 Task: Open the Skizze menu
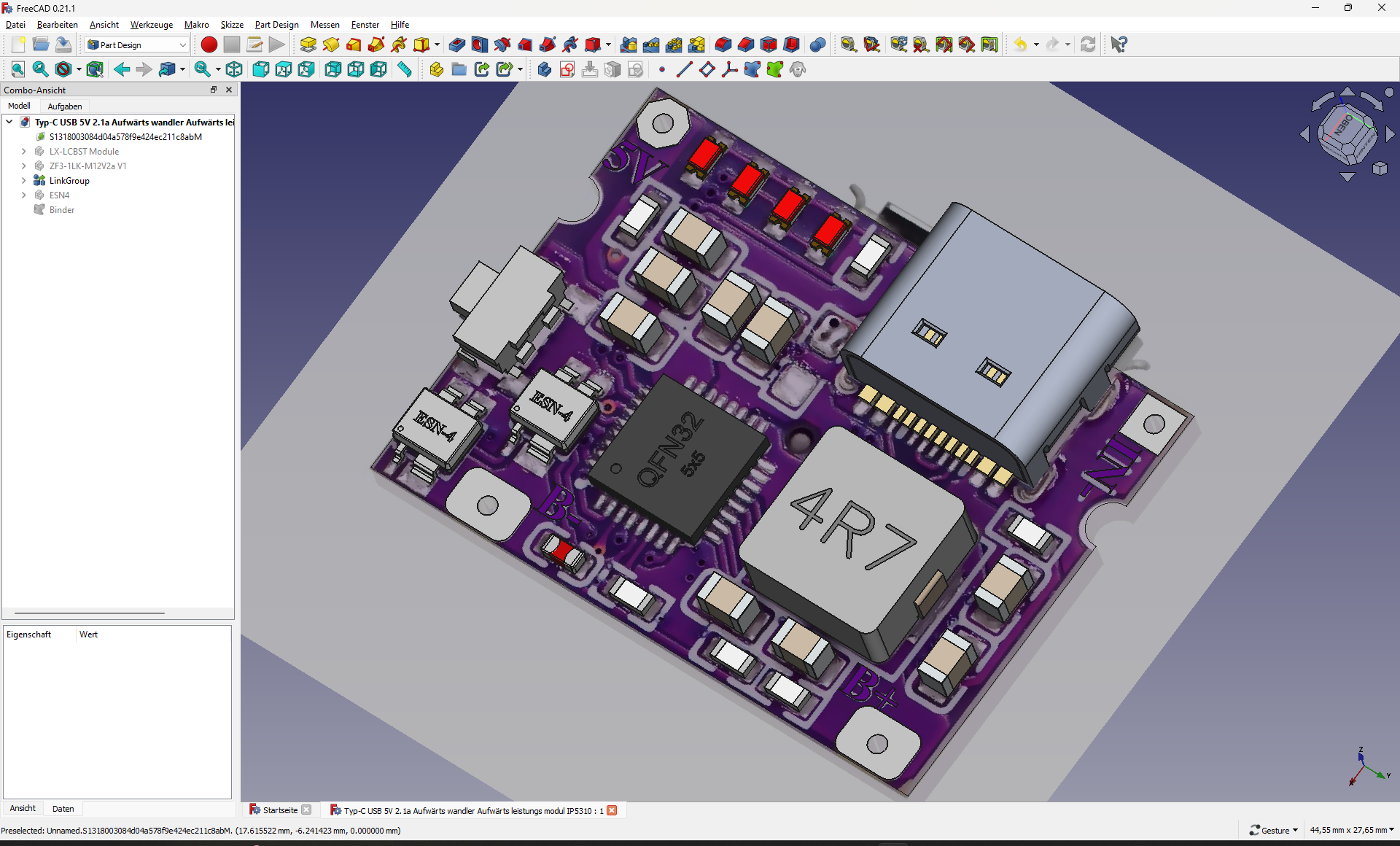click(x=232, y=24)
